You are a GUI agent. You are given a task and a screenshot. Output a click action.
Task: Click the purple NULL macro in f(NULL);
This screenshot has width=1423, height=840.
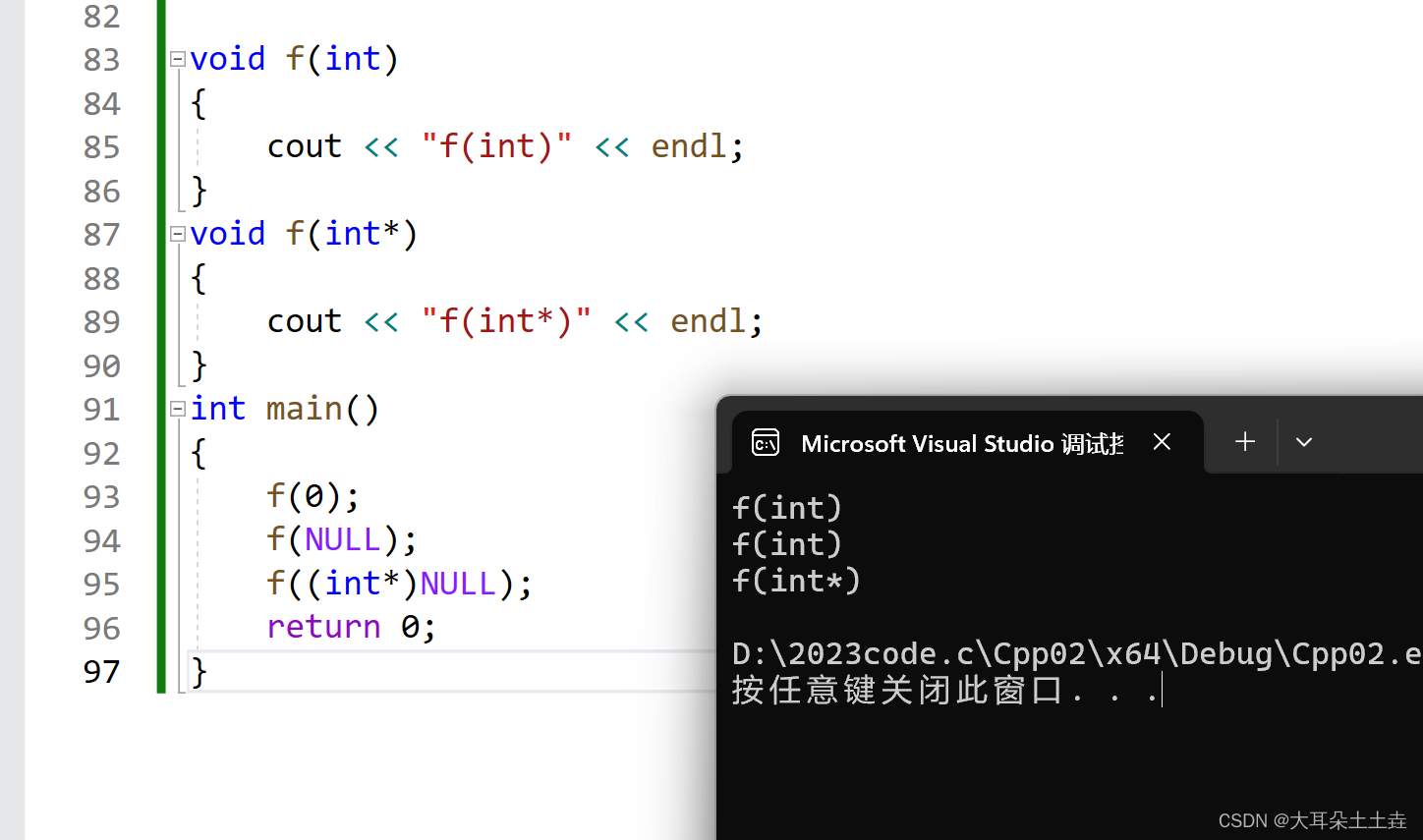coord(343,539)
